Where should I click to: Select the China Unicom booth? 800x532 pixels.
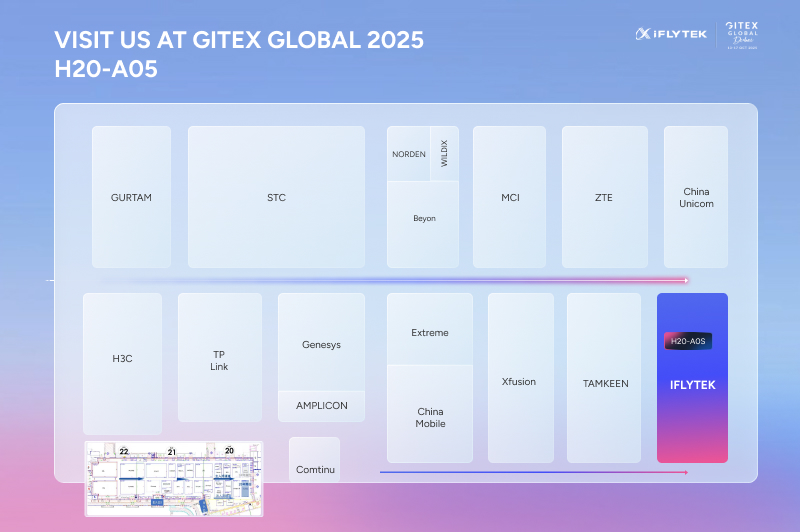coord(696,197)
